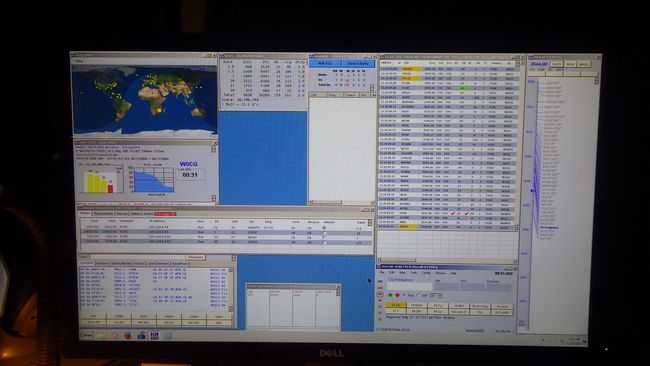Screen dimensions: 650x366
Task: Open the Config menu in entry window
Action: click(x=426, y=273)
